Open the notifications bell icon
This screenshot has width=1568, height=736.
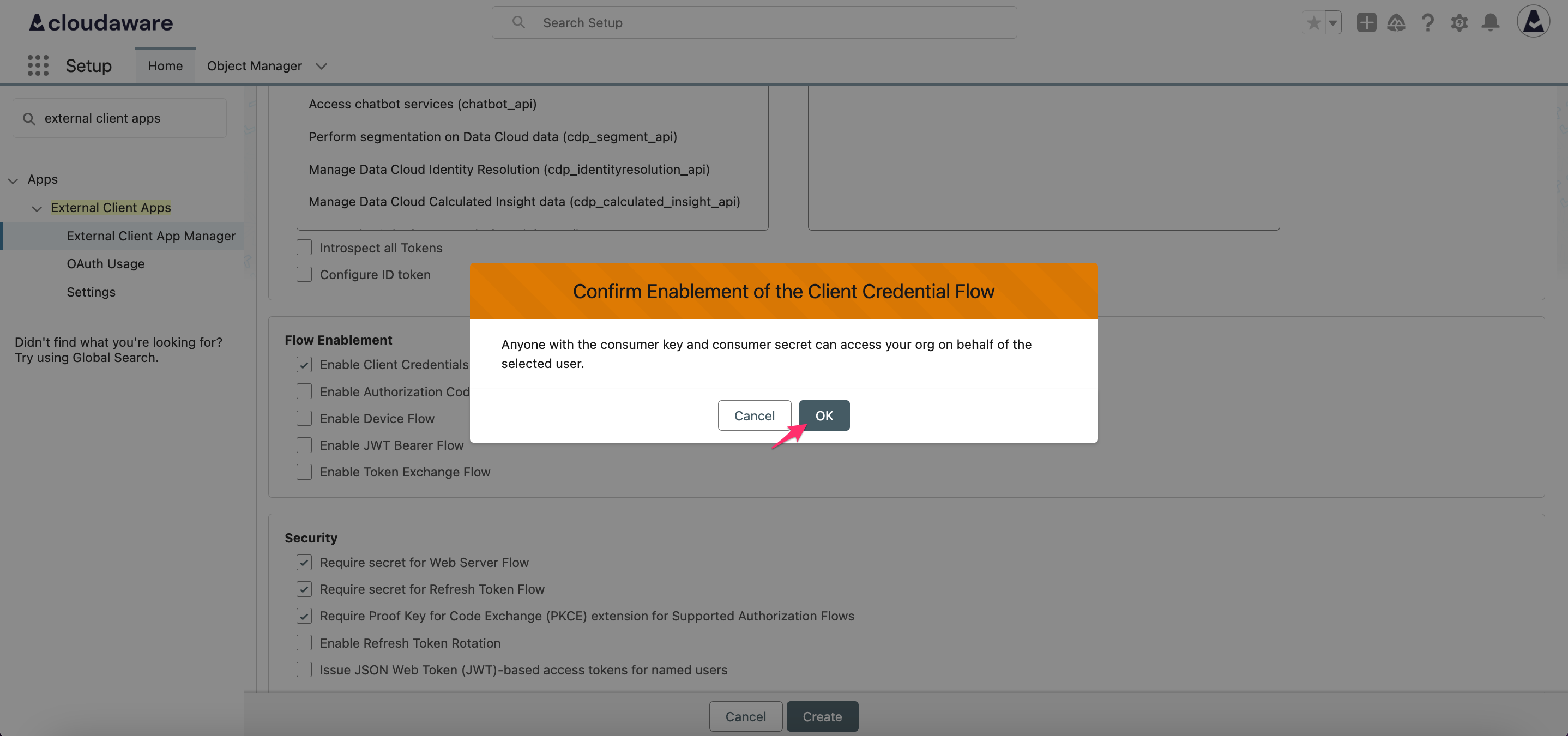(1490, 22)
